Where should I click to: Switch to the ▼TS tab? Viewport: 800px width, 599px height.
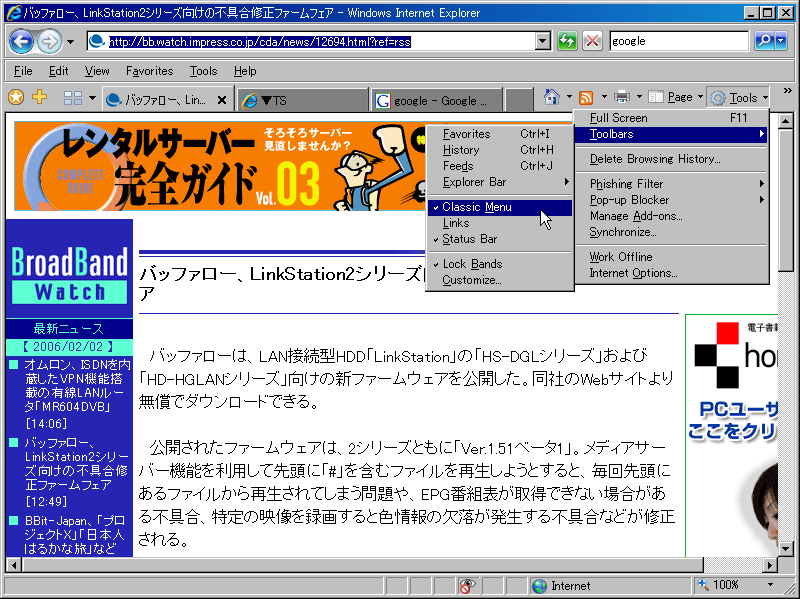(x=303, y=101)
